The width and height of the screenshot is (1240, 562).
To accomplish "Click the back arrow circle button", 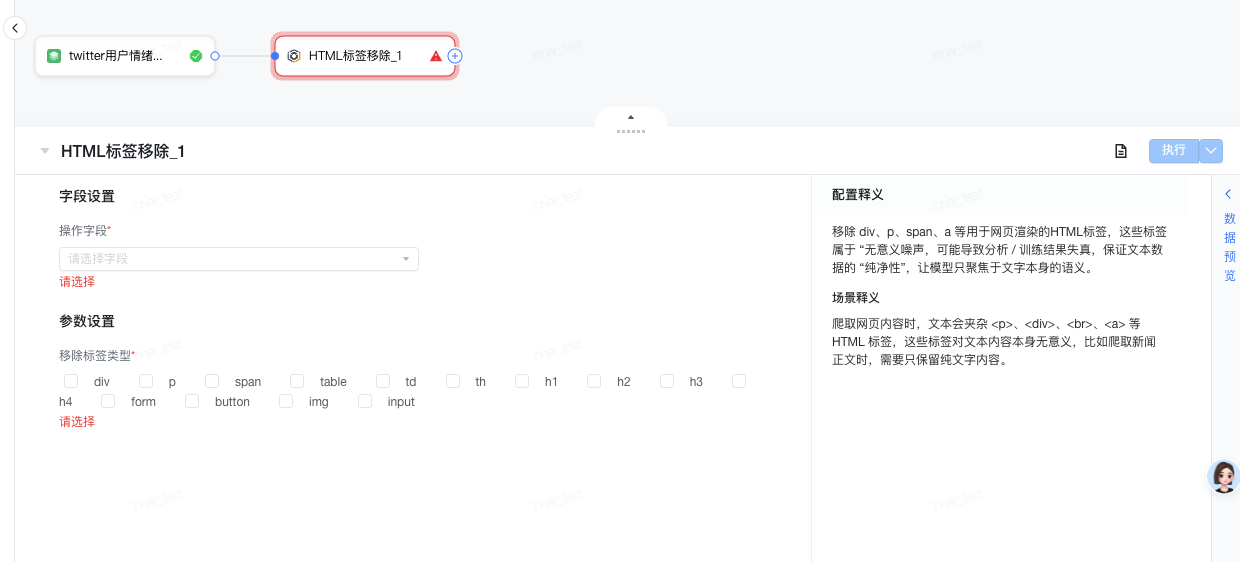I will point(15,28).
